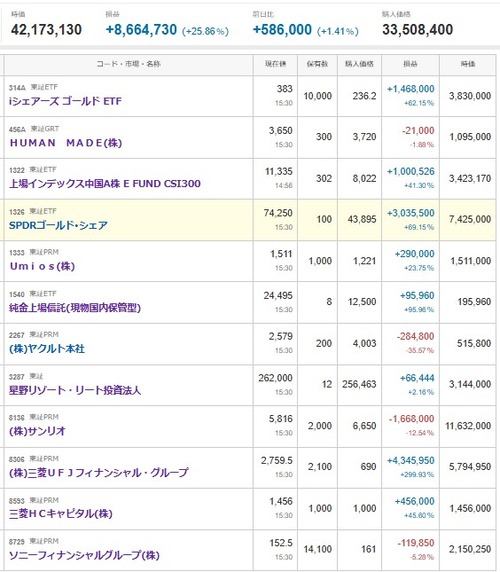Click code 8729 東証PRM label

(x=34, y=541)
